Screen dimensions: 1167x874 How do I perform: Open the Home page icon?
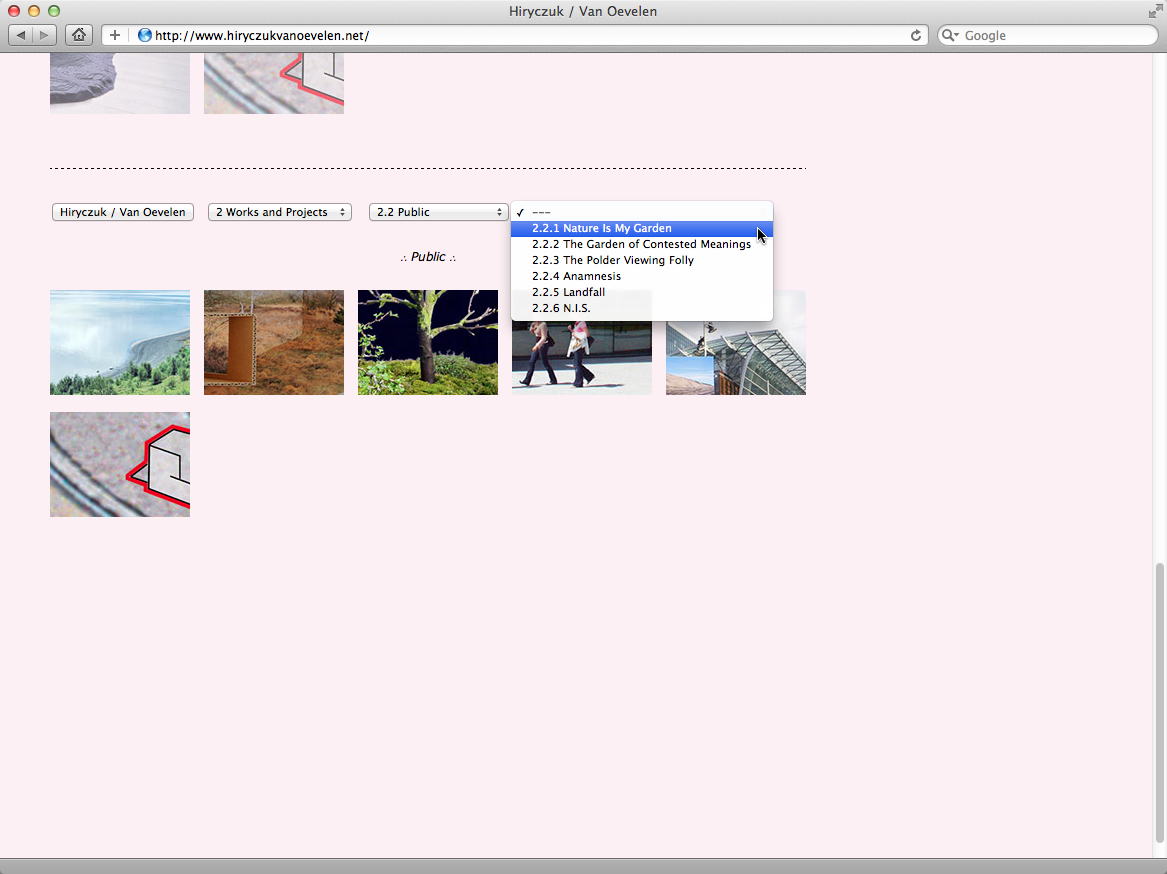coord(78,35)
